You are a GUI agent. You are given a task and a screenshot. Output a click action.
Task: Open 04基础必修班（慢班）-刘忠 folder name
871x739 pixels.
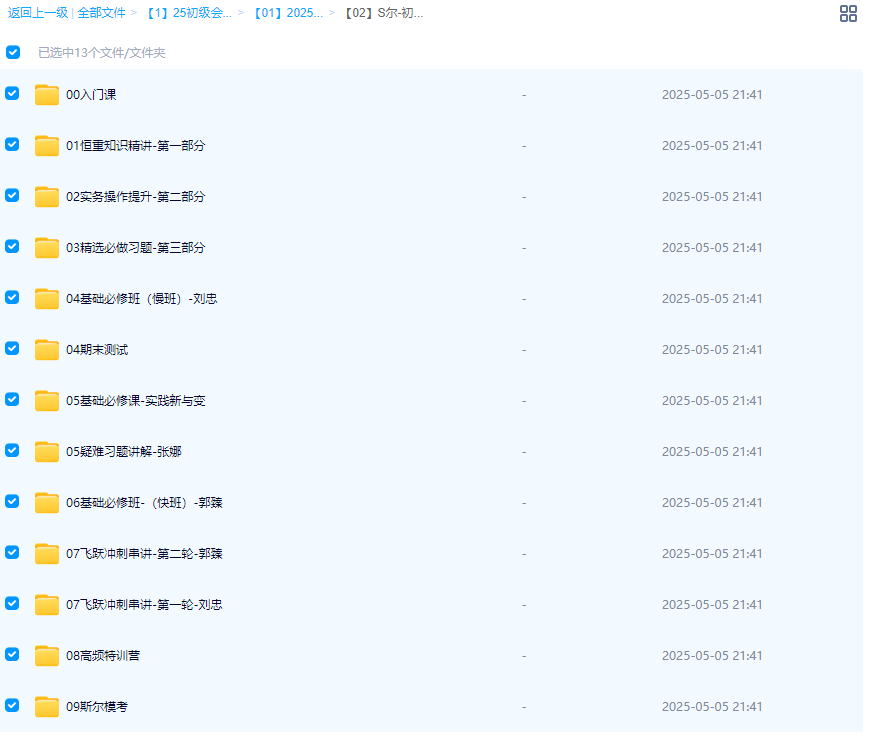(x=143, y=300)
